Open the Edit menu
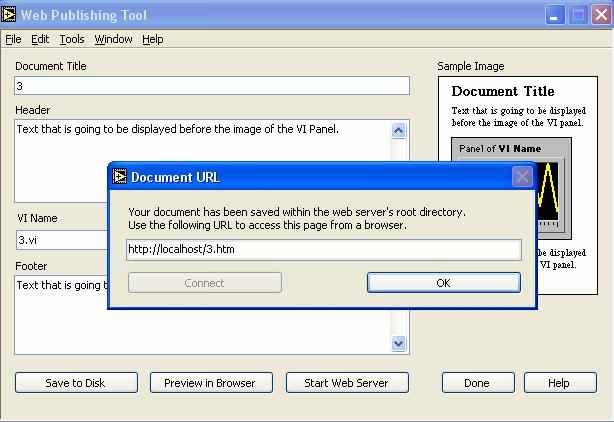The image size is (614, 422). pos(40,39)
